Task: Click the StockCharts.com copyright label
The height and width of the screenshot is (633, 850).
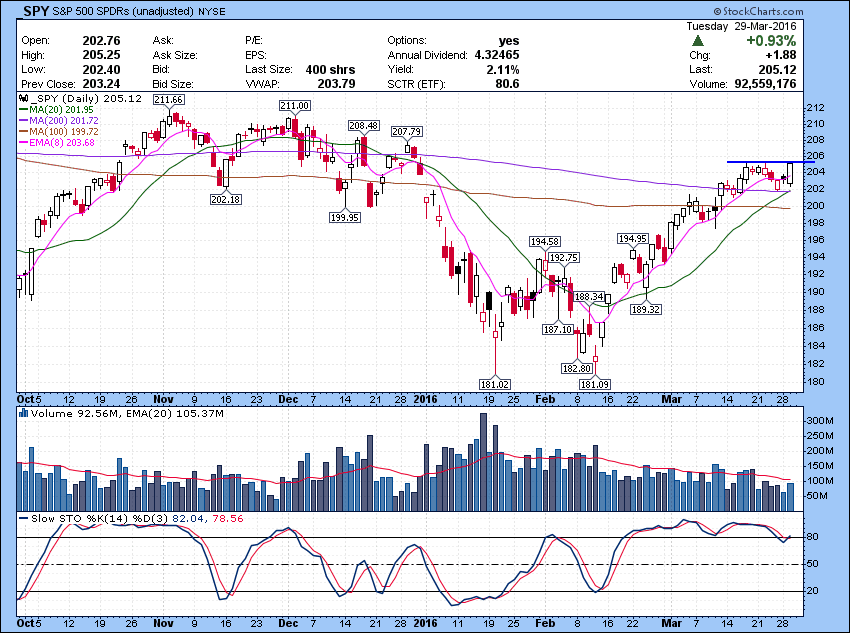Action: pos(758,11)
